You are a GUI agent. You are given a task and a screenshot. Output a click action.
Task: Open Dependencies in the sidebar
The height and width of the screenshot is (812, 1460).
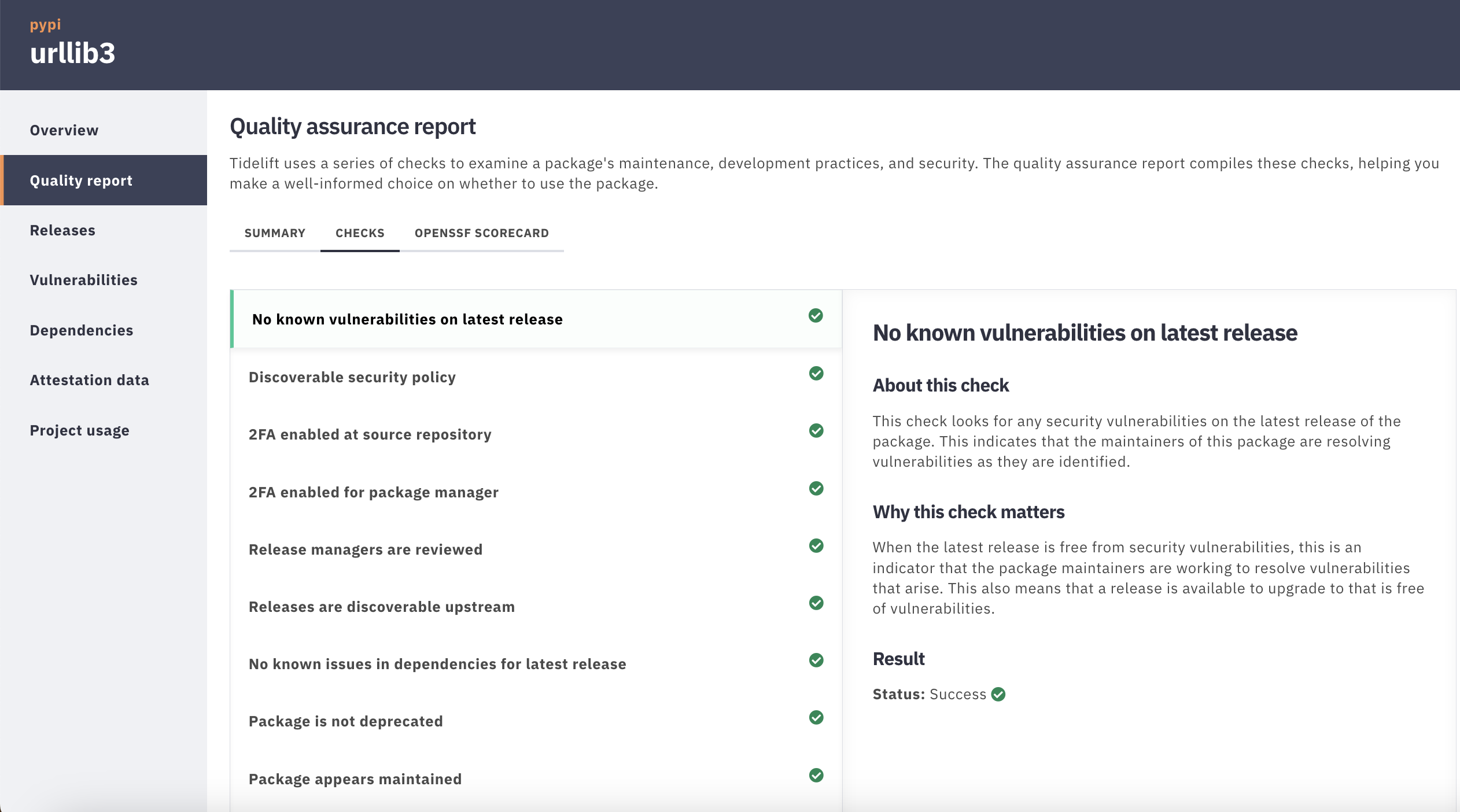click(x=104, y=330)
